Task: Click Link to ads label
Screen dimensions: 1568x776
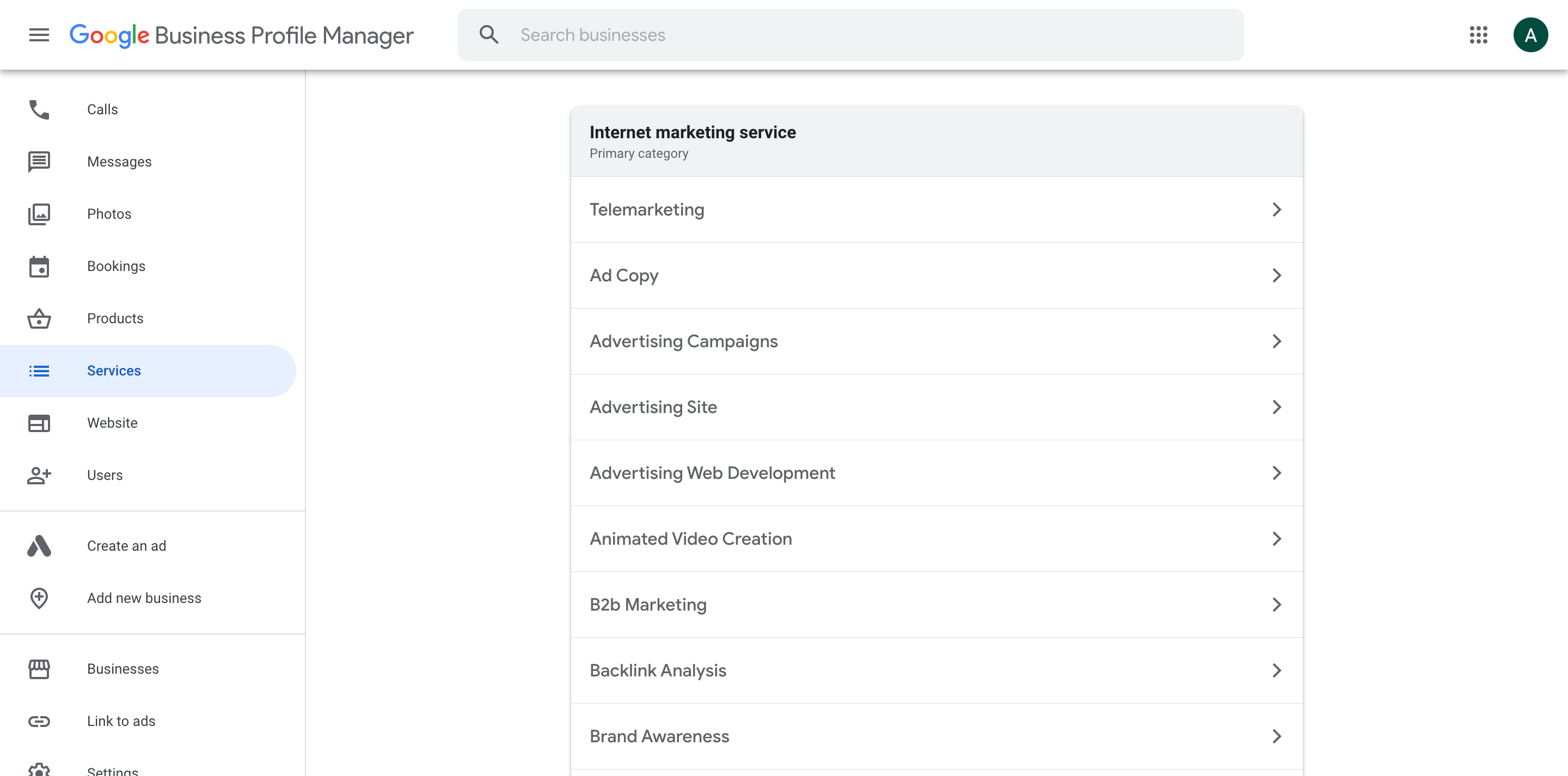Action: (121, 721)
